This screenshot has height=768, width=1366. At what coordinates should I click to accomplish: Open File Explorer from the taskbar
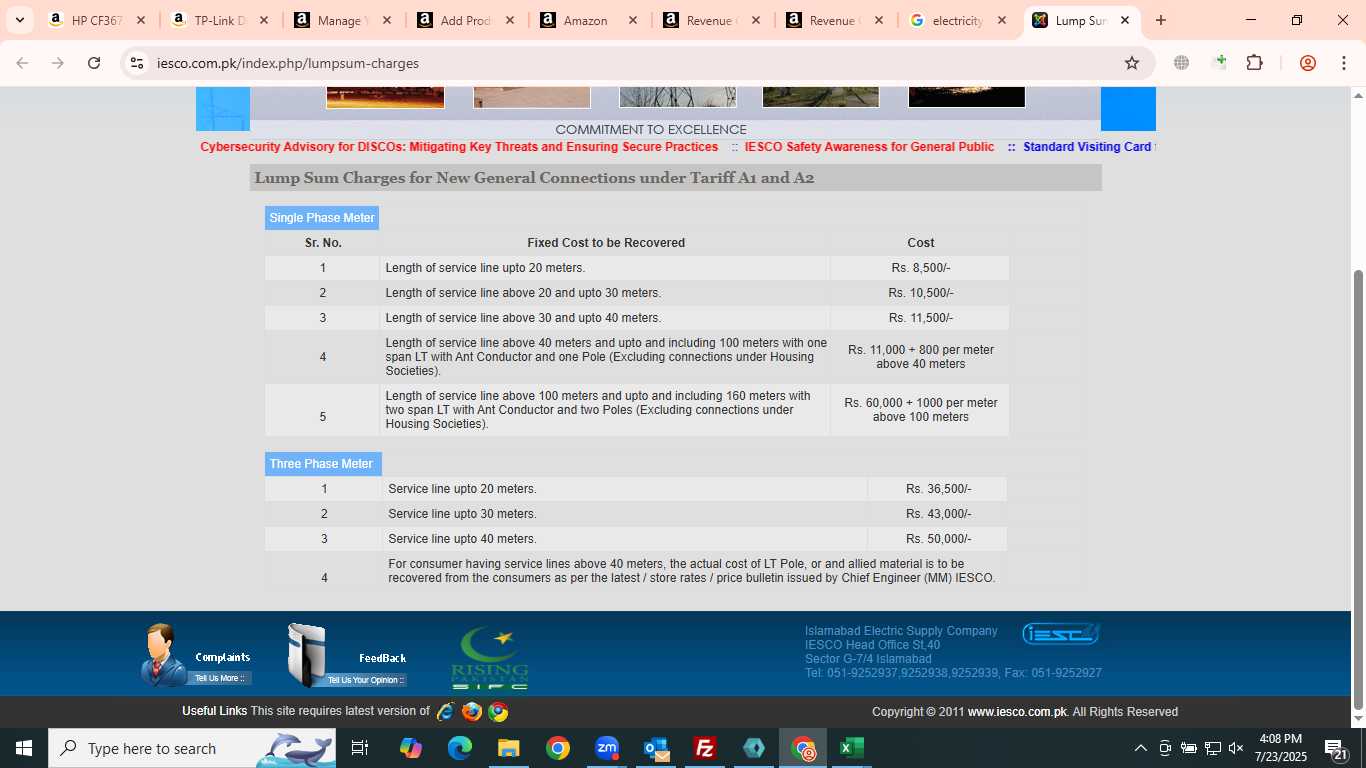click(x=509, y=748)
